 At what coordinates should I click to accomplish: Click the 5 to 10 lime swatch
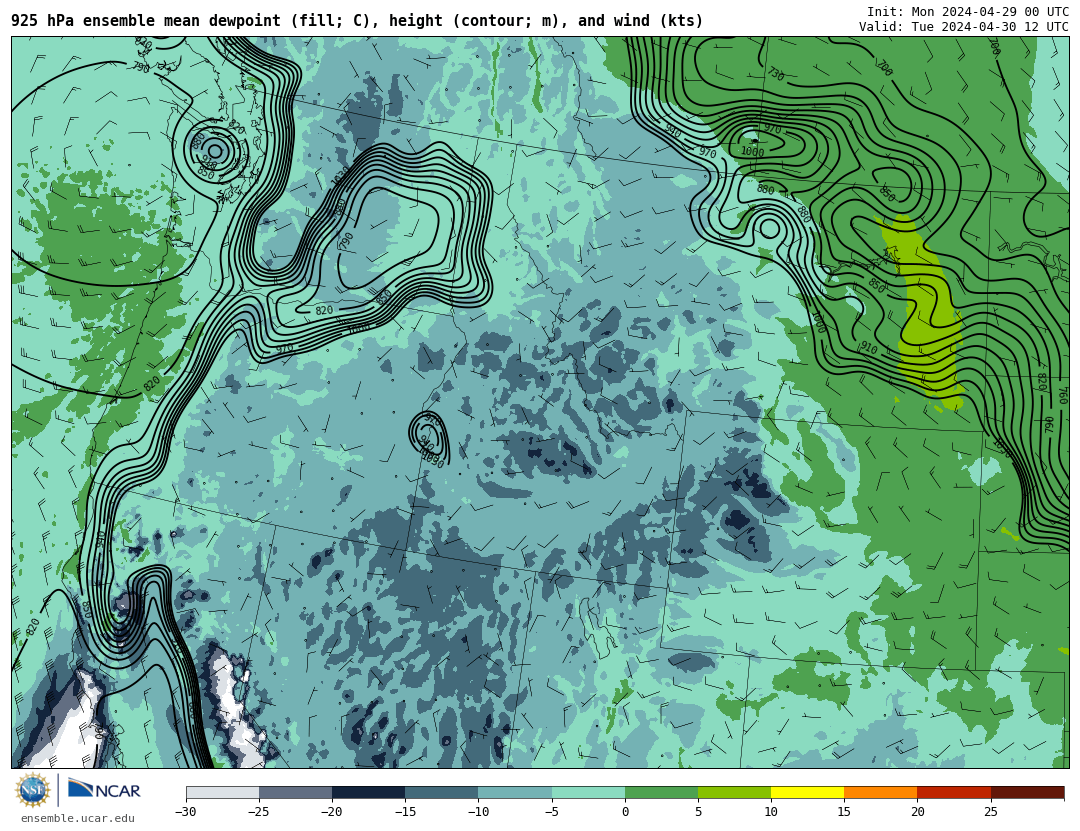734,792
